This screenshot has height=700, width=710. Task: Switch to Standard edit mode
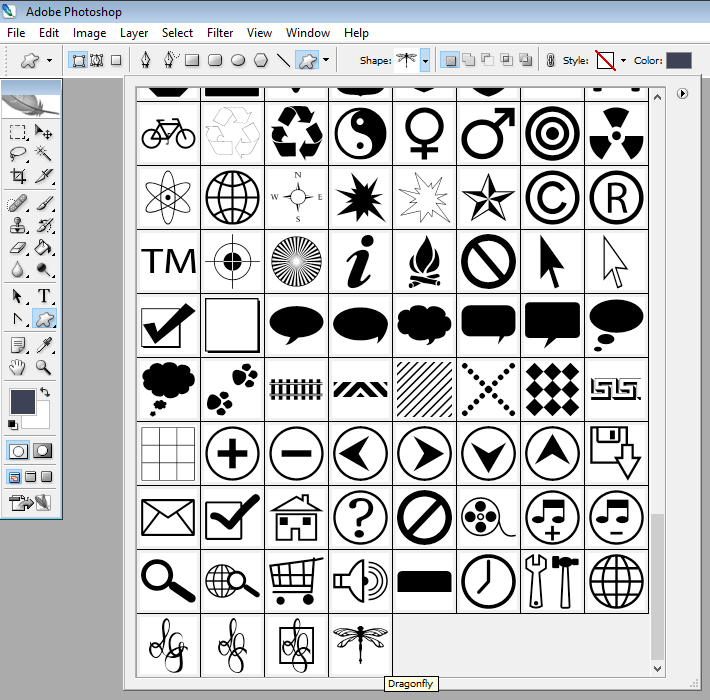pyautogui.click(x=18, y=451)
